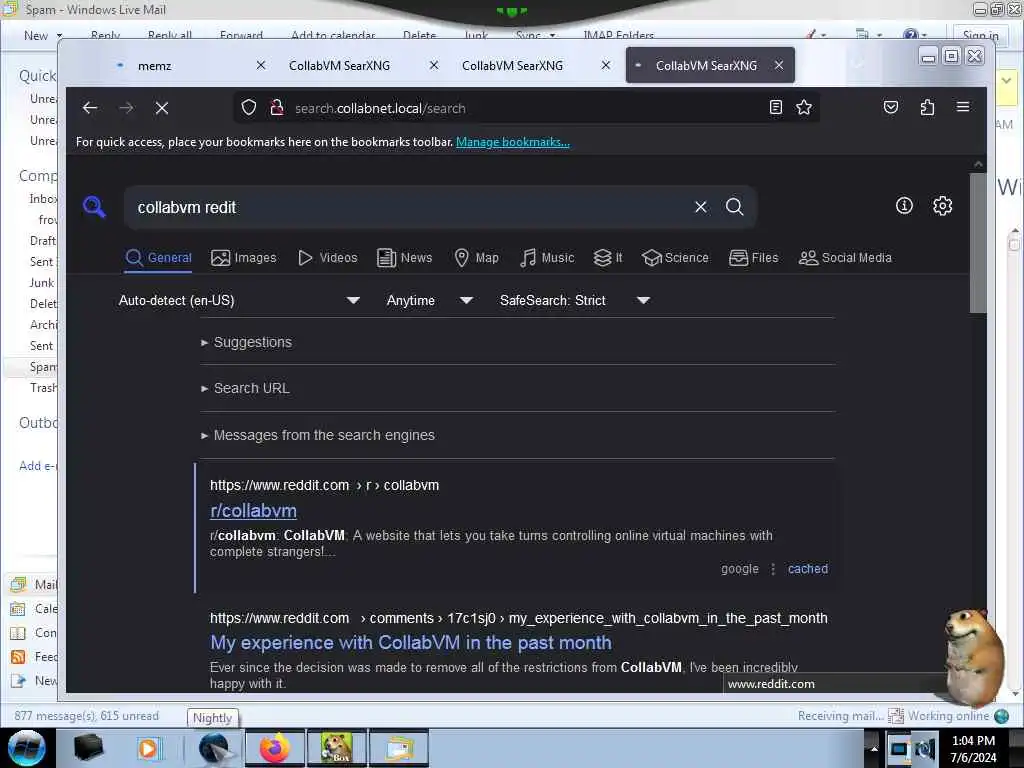Click the hamster desktop mascot

pyautogui.click(x=973, y=658)
